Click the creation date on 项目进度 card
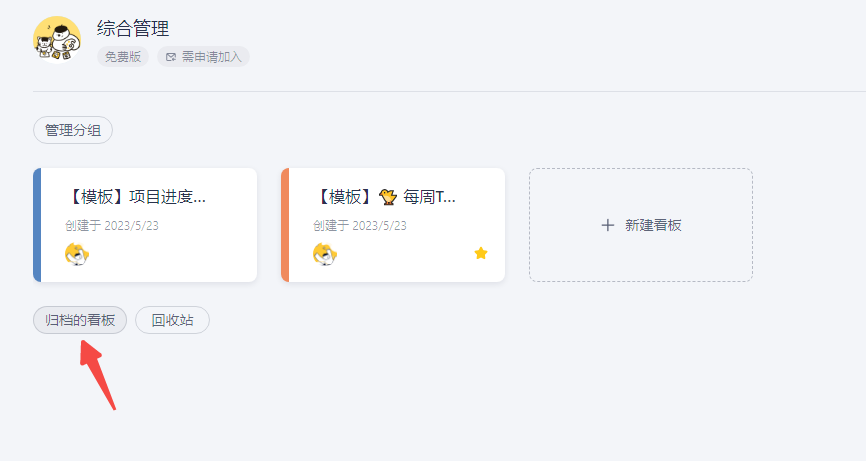The image size is (866, 461). pos(112,225)
